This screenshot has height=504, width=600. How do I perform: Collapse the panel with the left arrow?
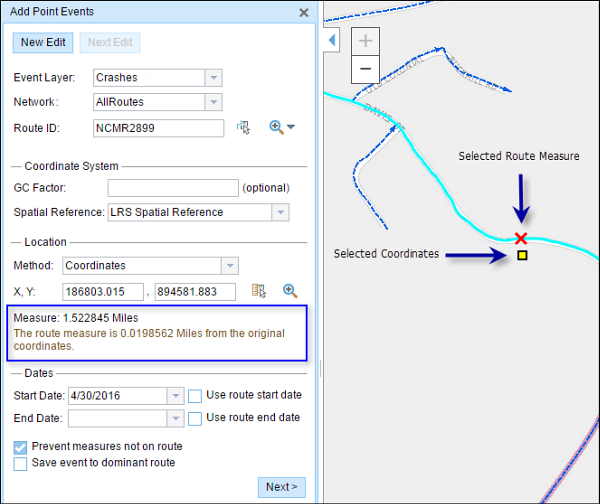333,41
